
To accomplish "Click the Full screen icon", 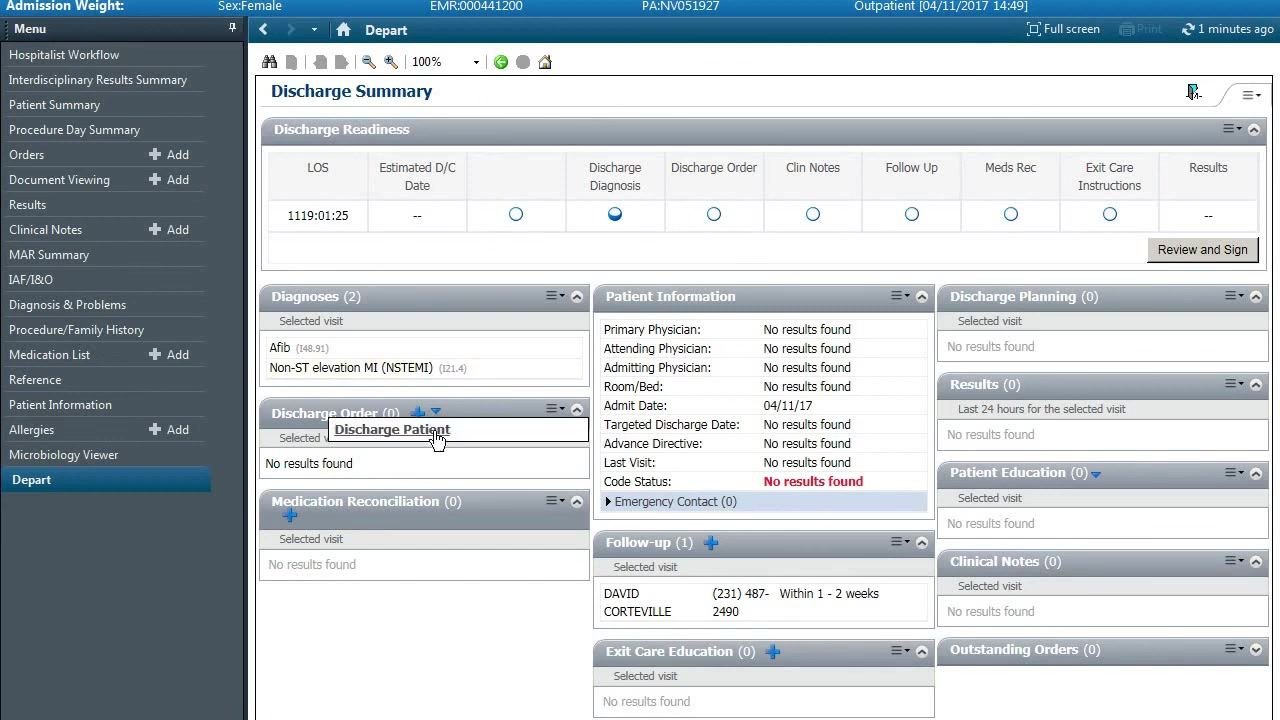I will pos(1034,29).
